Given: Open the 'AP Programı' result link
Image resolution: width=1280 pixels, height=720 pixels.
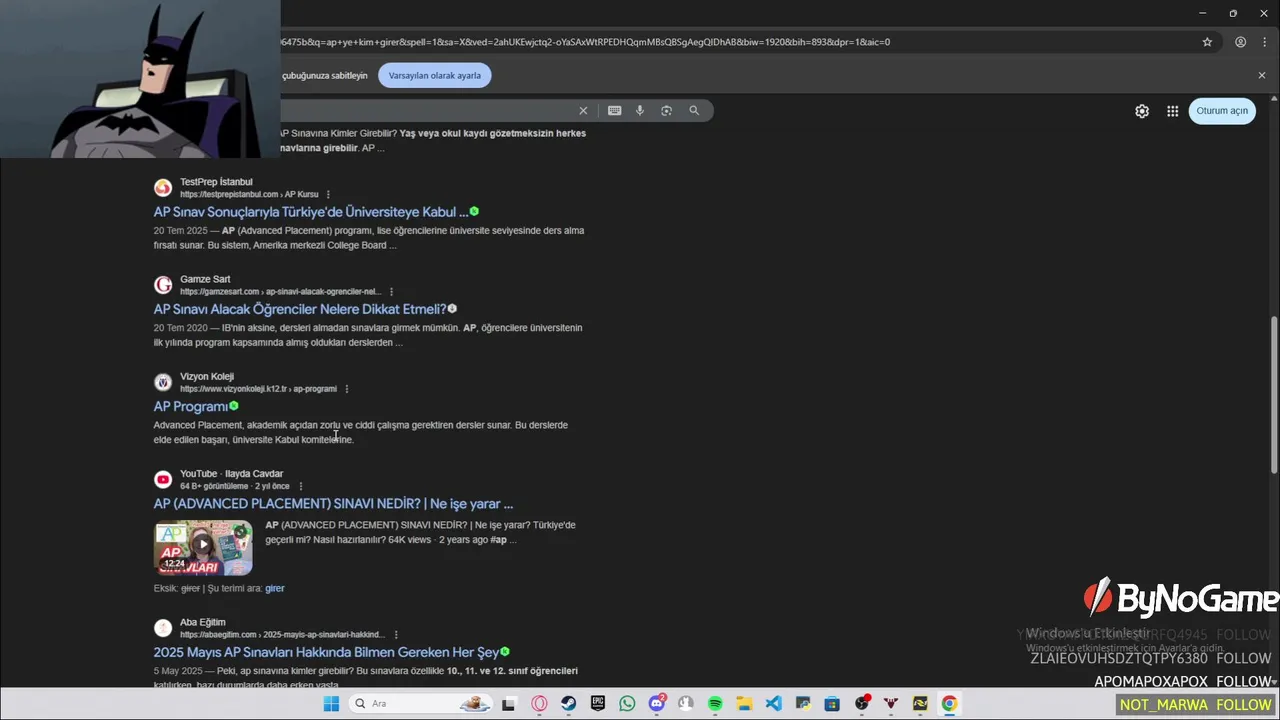Looking at the screenshot, I should (x=191, y=407).
